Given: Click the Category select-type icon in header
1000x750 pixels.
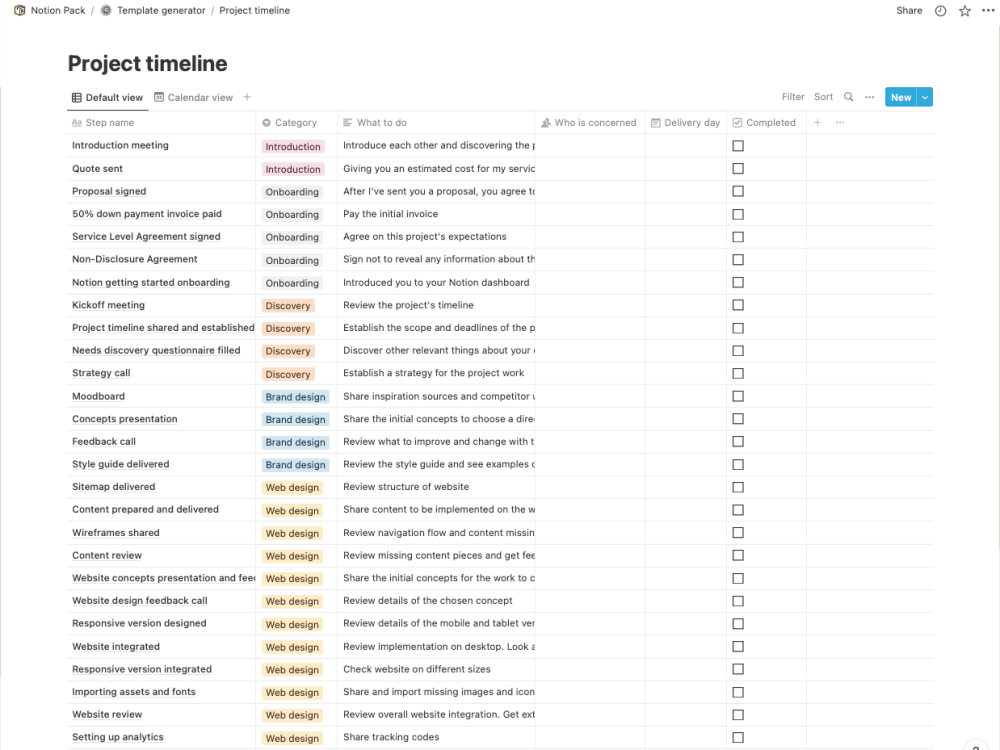Looking at the screenshot, I should coord(267,122).
